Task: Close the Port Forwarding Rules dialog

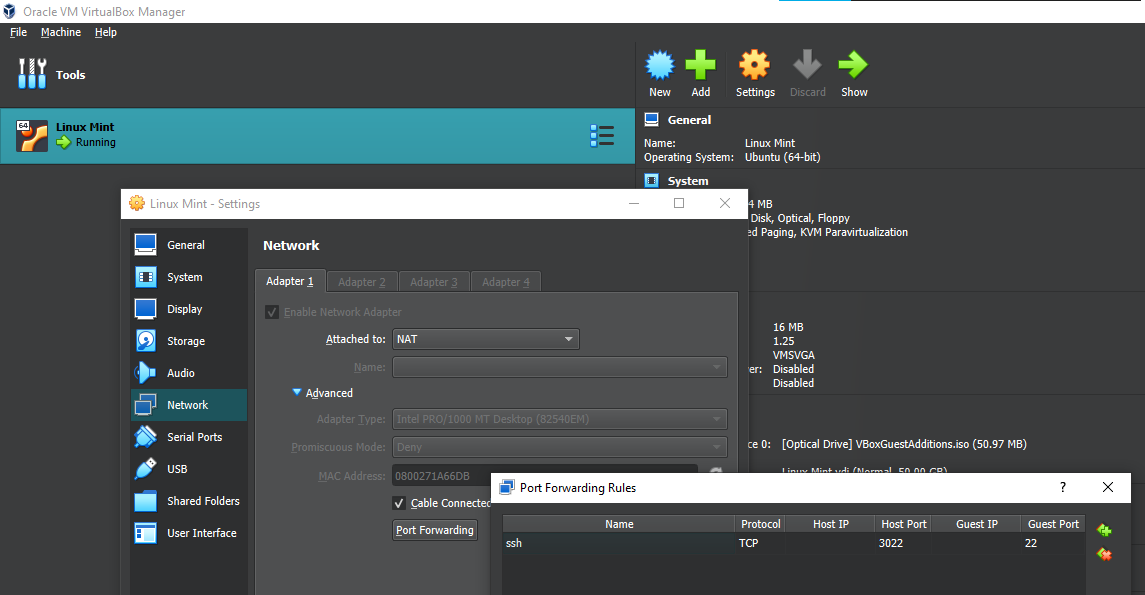Action: (1108, 487)
